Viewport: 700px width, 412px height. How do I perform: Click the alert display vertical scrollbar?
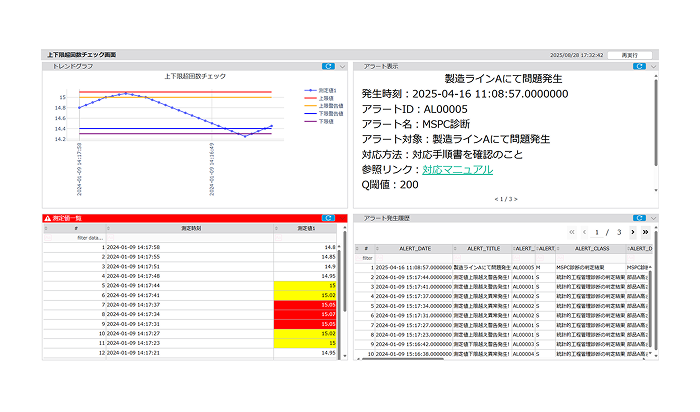tap(655, 120)
